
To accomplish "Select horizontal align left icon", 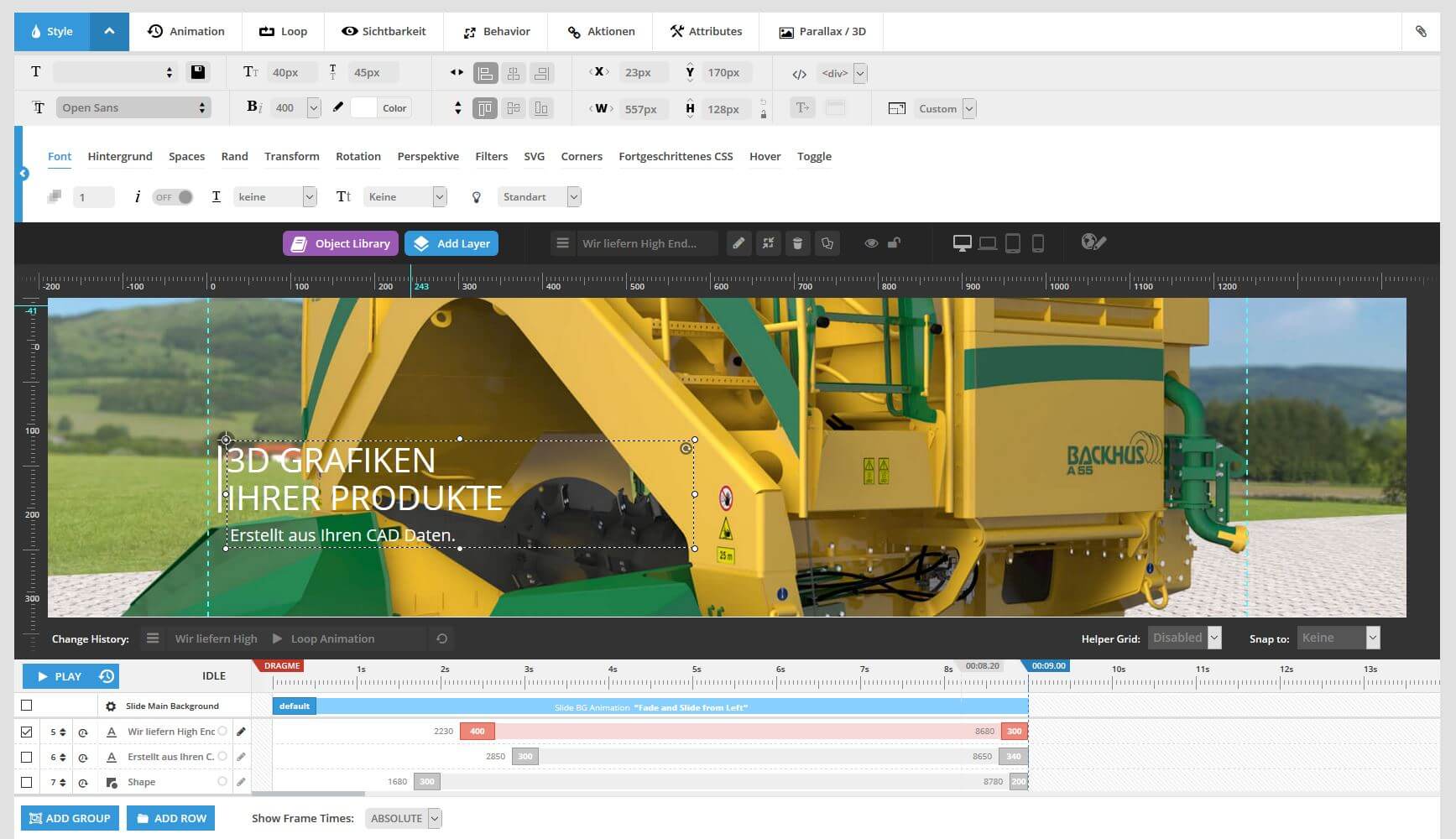I will 485,73.
